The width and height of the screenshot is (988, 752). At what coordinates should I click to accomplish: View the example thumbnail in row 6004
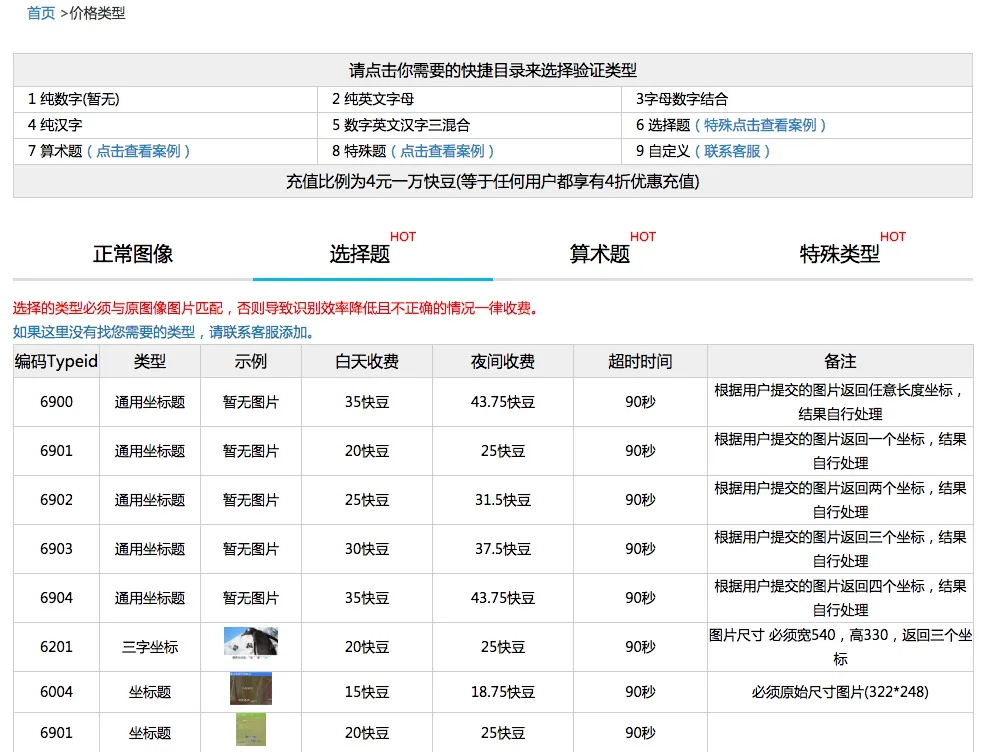251,690
